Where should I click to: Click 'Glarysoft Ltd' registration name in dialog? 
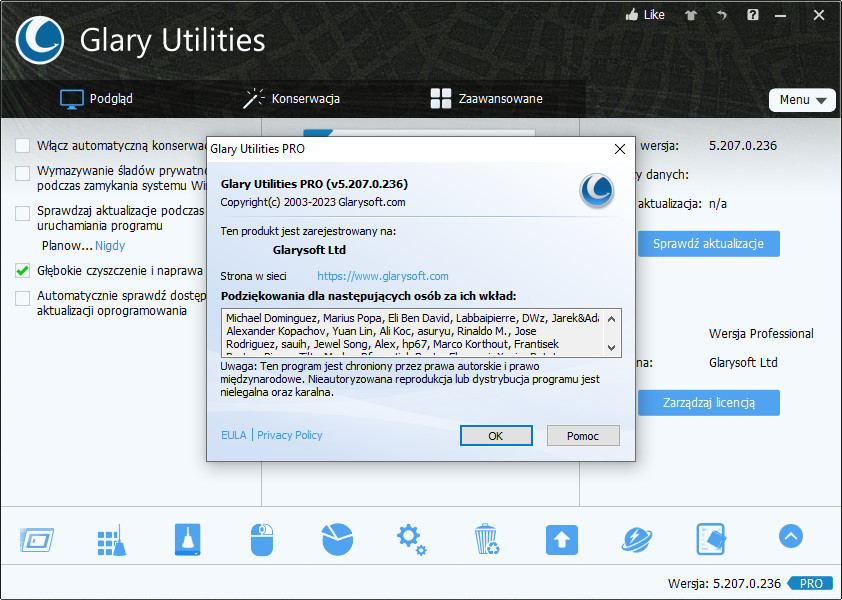tap(309, 250)
